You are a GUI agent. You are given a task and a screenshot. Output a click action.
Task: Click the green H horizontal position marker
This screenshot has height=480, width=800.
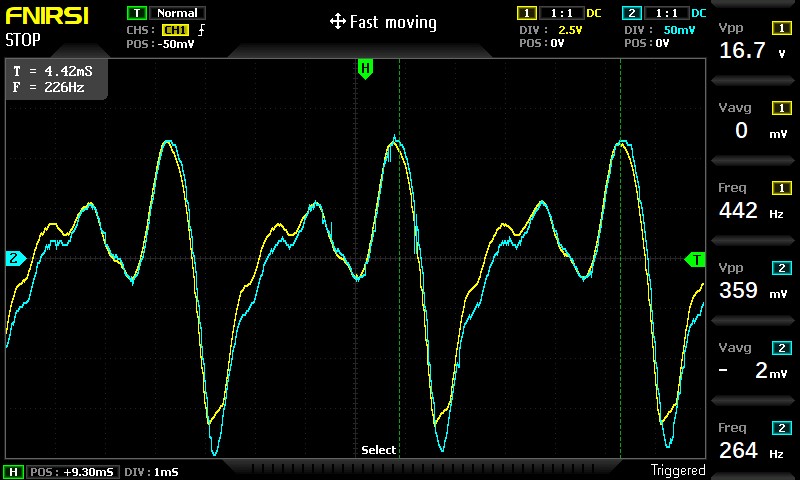point(365,69)
